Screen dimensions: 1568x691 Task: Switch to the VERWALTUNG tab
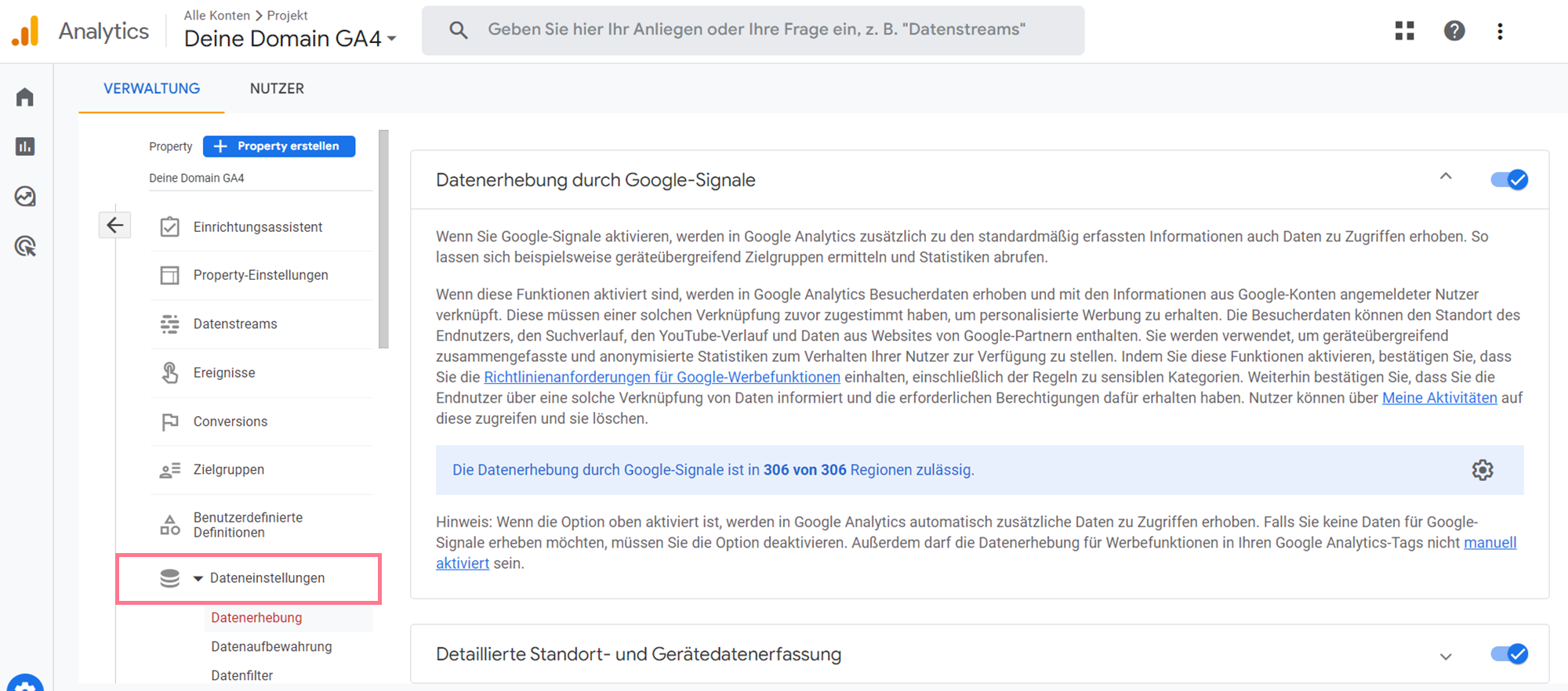[x=151, y=89]
